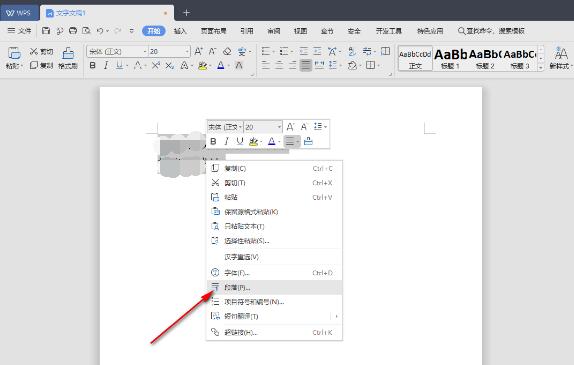Click the Cut scissors button in the ribbon

[41, 52]
